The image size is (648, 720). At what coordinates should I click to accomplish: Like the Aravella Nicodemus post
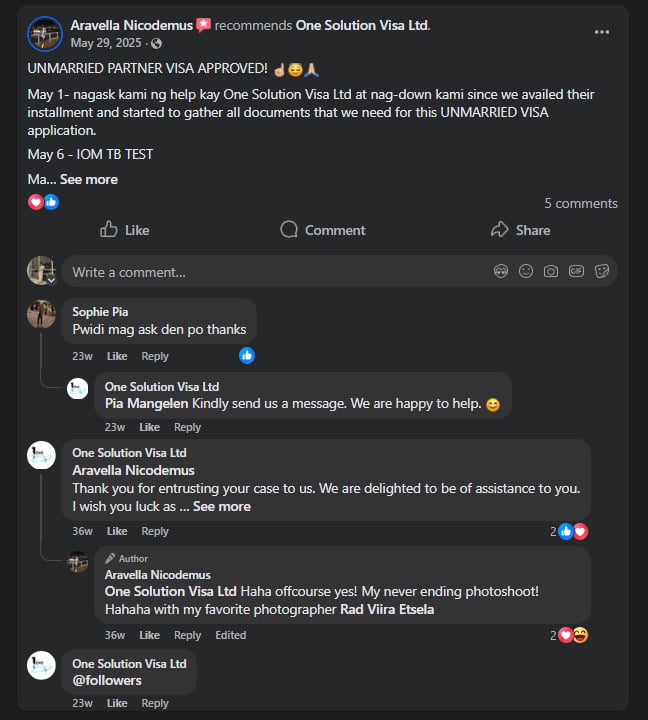click(124, 230)
